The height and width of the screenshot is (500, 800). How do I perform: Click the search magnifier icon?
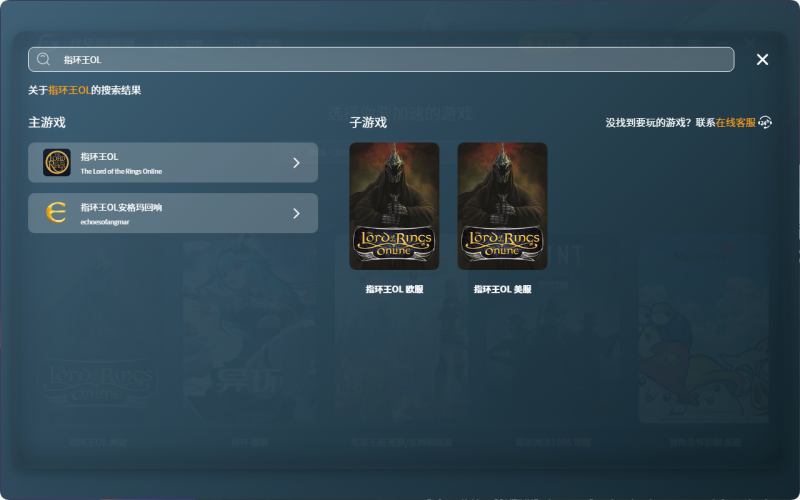coord(44,59)
